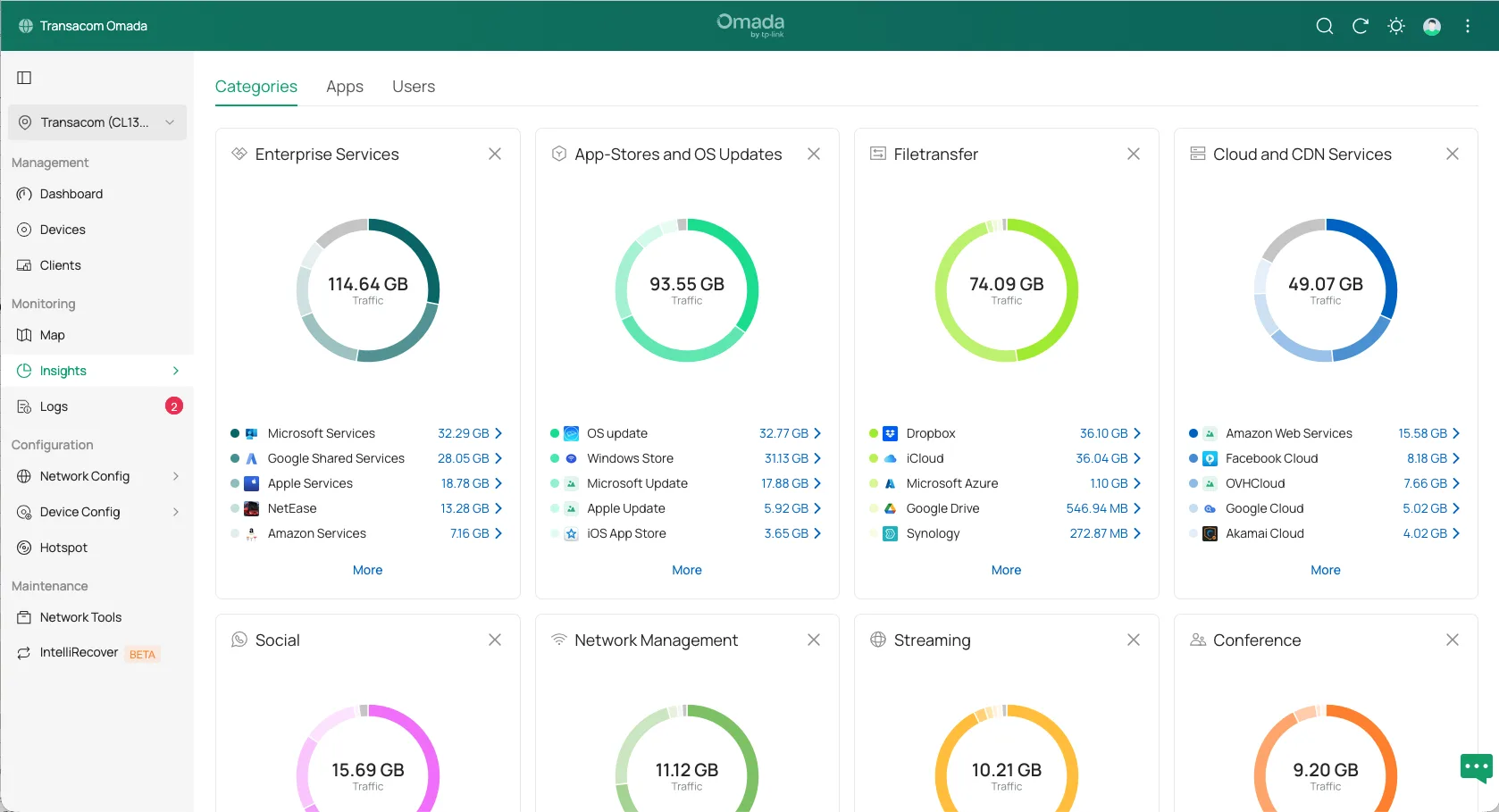Viewport: 1499px width, 812px height.
Task: Expand the Insights submenu chevron
Action: (x=176, y=371)
